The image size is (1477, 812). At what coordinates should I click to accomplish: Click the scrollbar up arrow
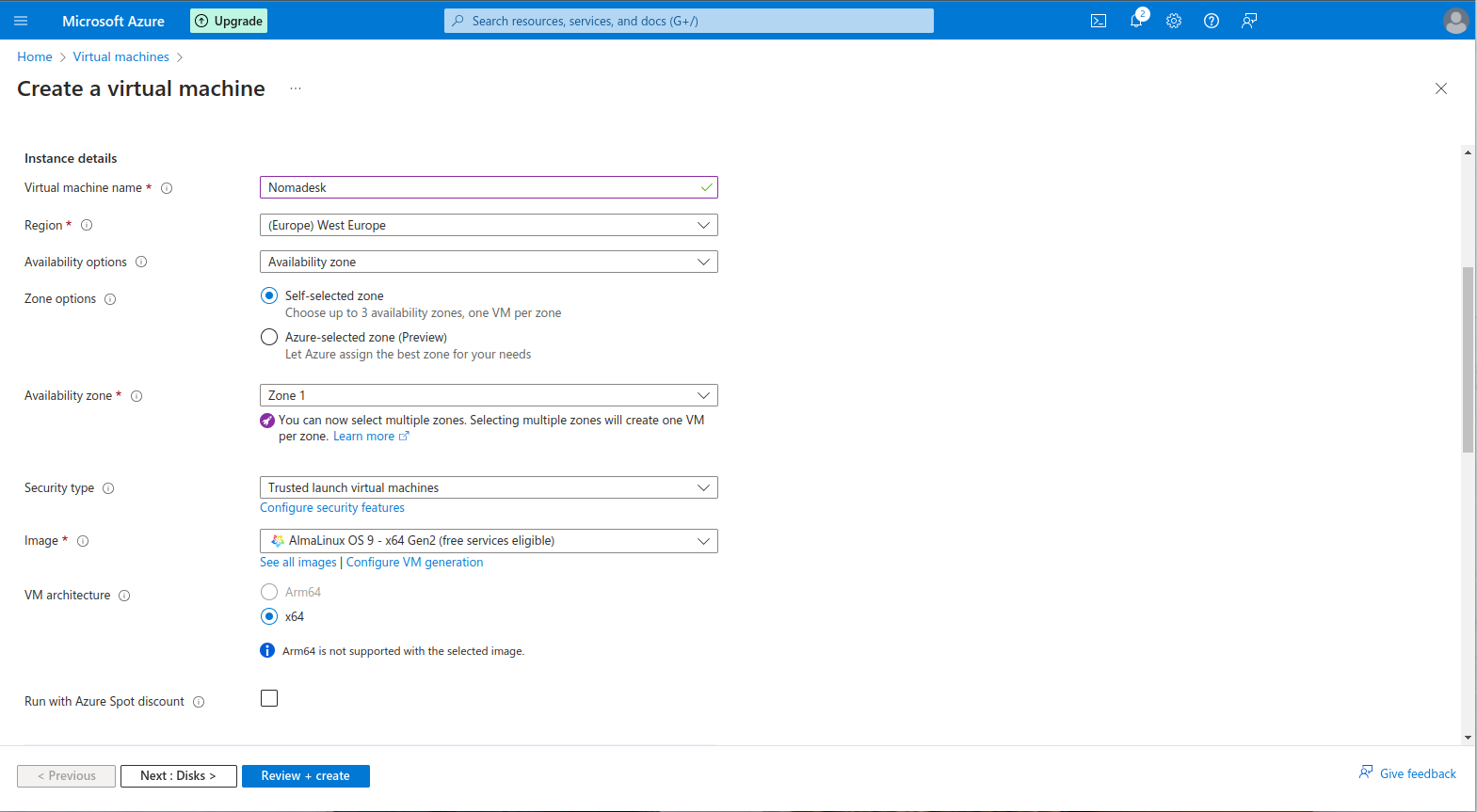coord(1468,152)
